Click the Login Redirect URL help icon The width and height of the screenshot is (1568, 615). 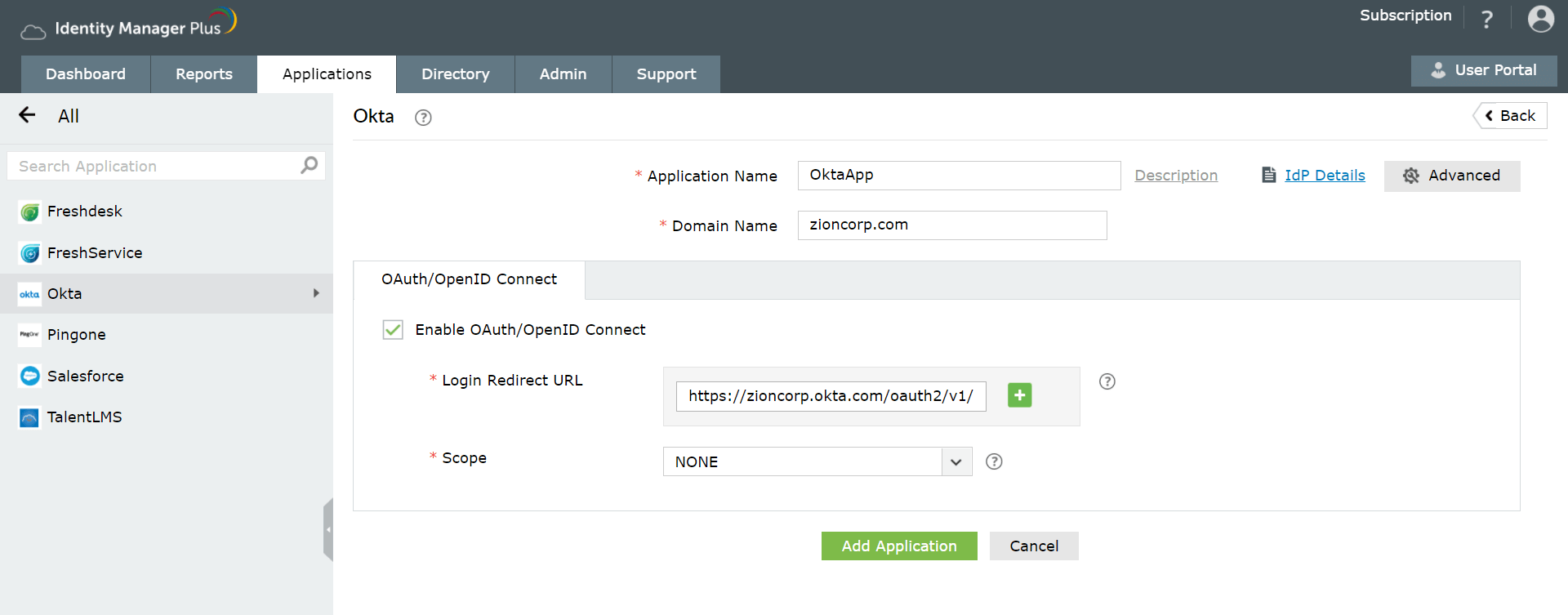click(1107, 381)
